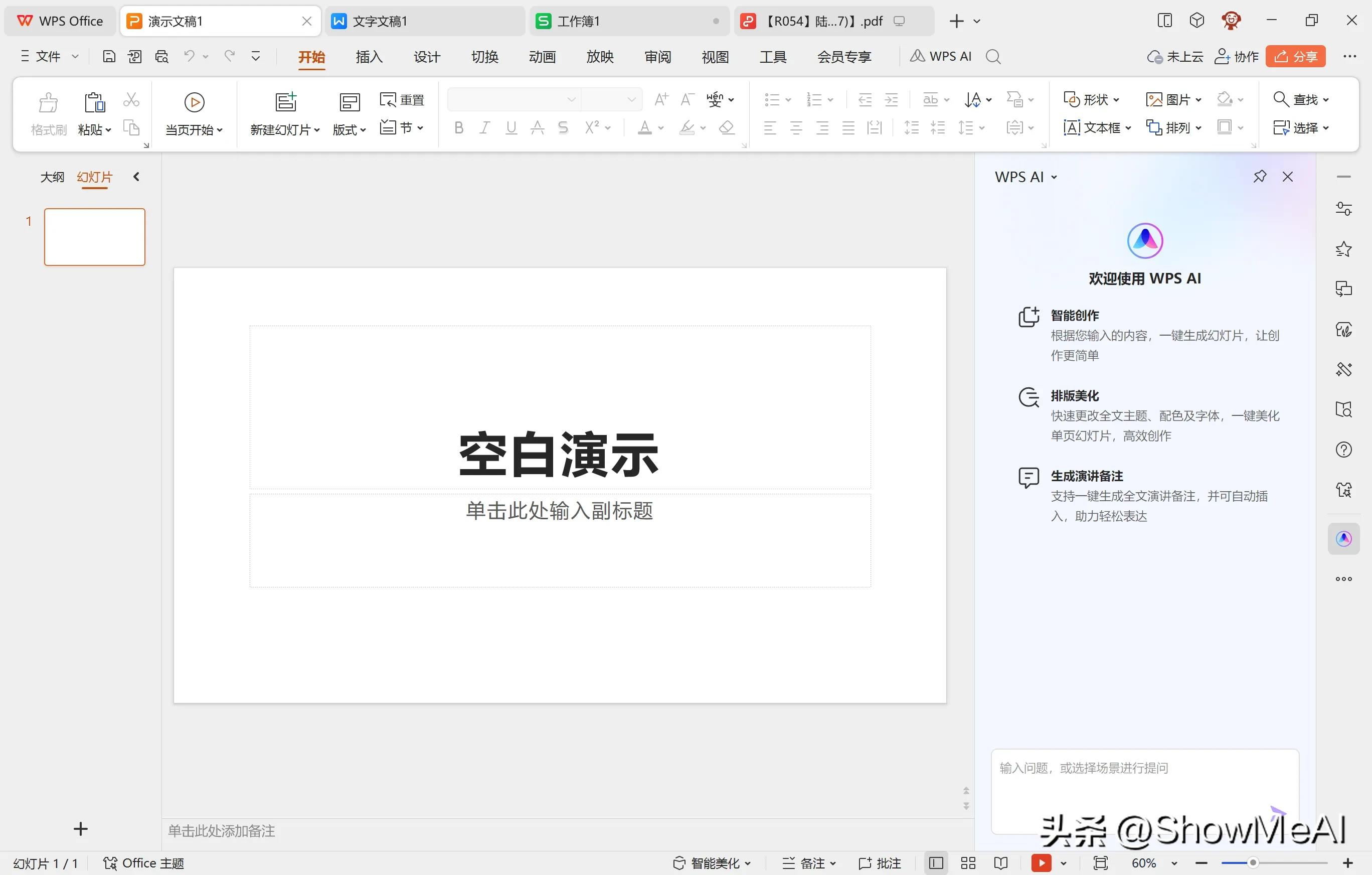Click the Format Painter (格式刷) icon
The height and width of the screenshot is (875, 1372).
tap(49, 104)
